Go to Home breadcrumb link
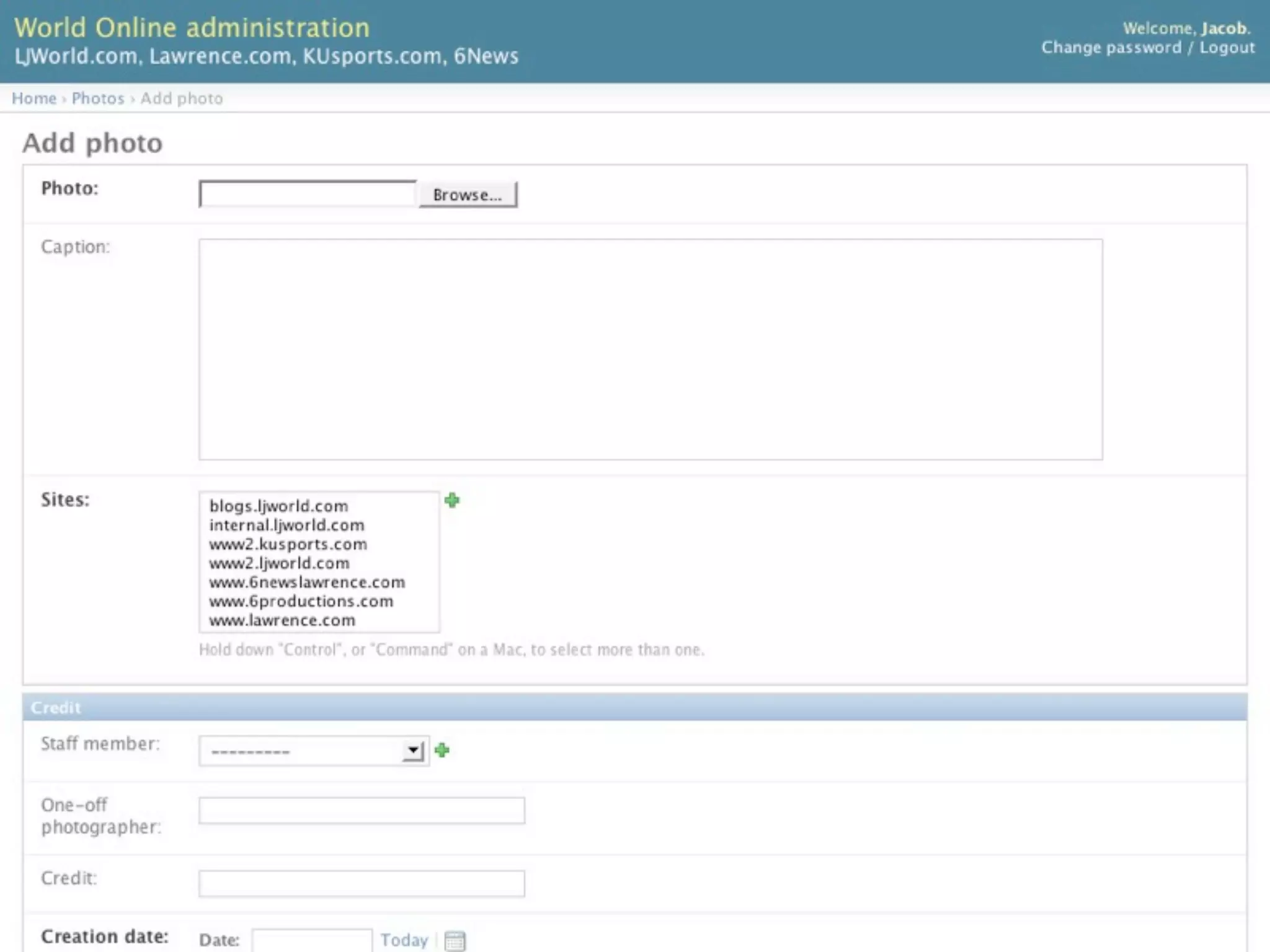The height and width of the screenshot is (952, 1270). click(34, 99)
